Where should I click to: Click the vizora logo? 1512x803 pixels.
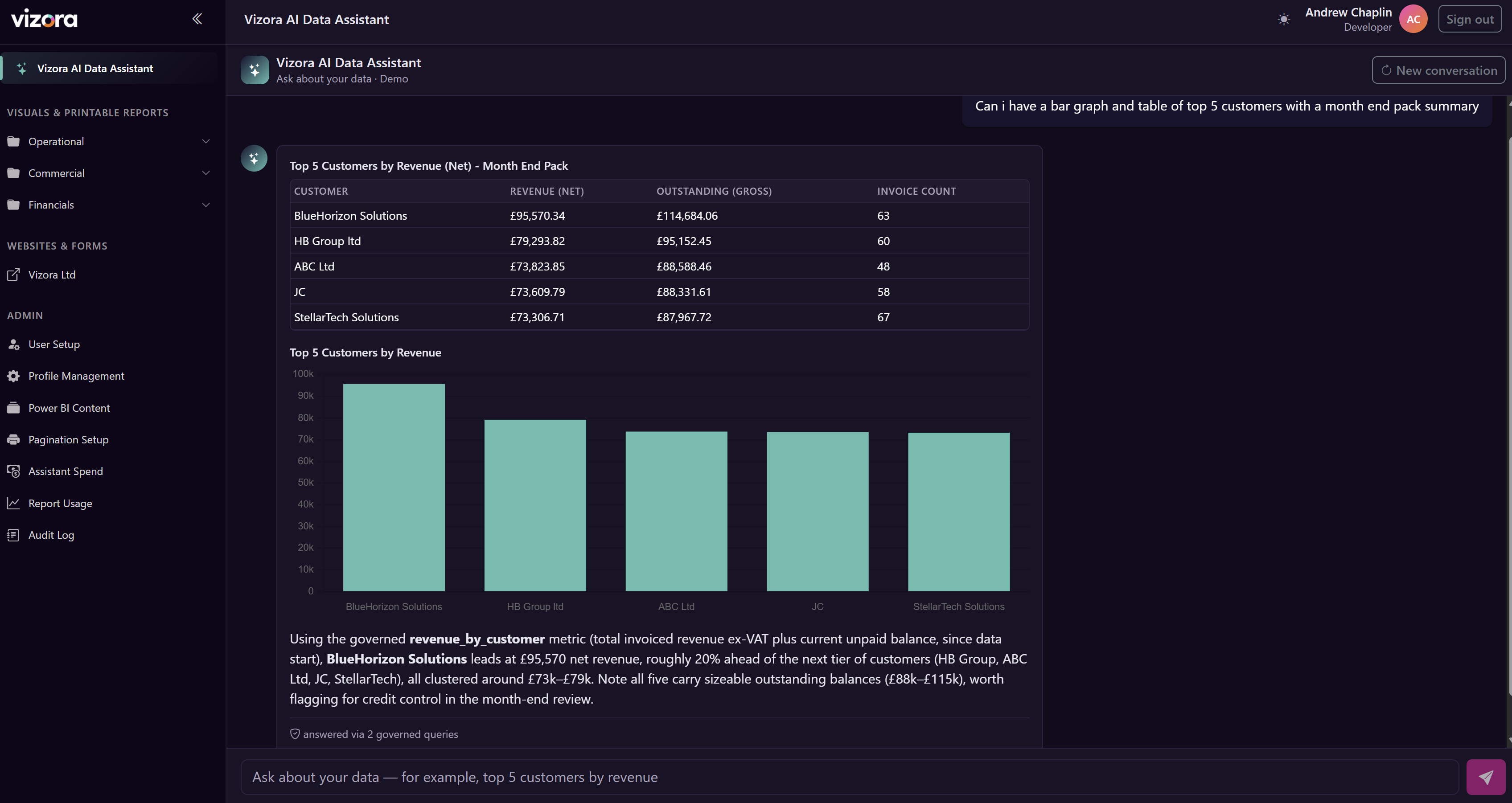(x=44, y=19)
